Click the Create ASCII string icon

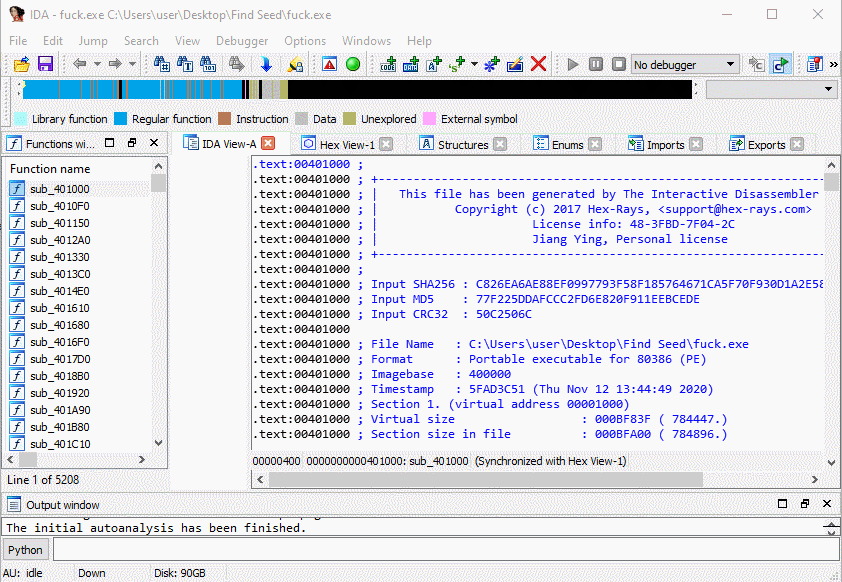434,64
